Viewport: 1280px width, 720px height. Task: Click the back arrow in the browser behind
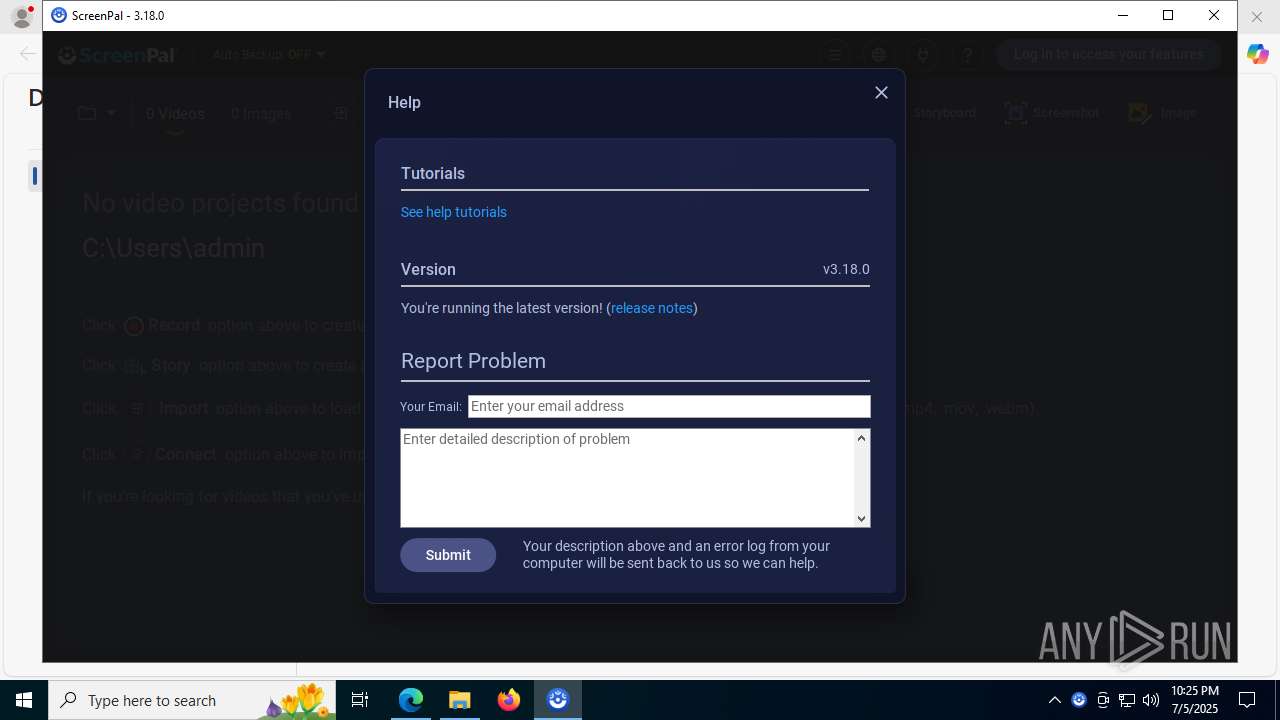pyautogui.click(x=27, y=54)
